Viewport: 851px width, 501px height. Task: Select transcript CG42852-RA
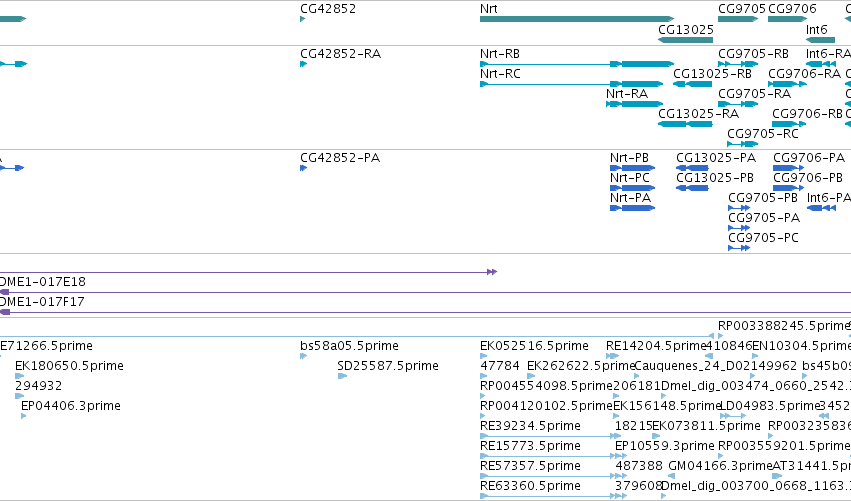(x=340, y=54)
